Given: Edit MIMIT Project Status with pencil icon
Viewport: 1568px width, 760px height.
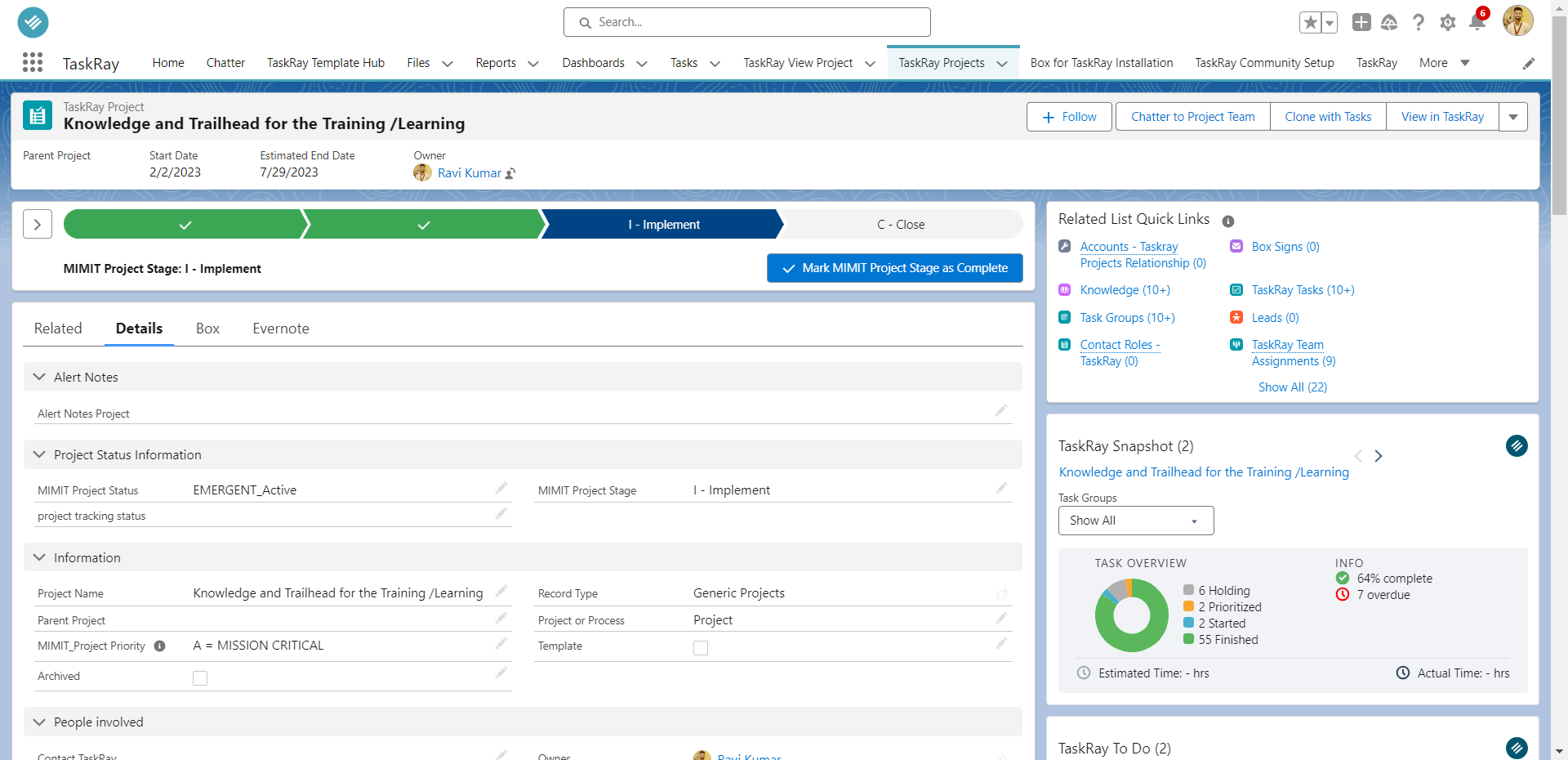Looking at the screenshot, I should 501,488.
